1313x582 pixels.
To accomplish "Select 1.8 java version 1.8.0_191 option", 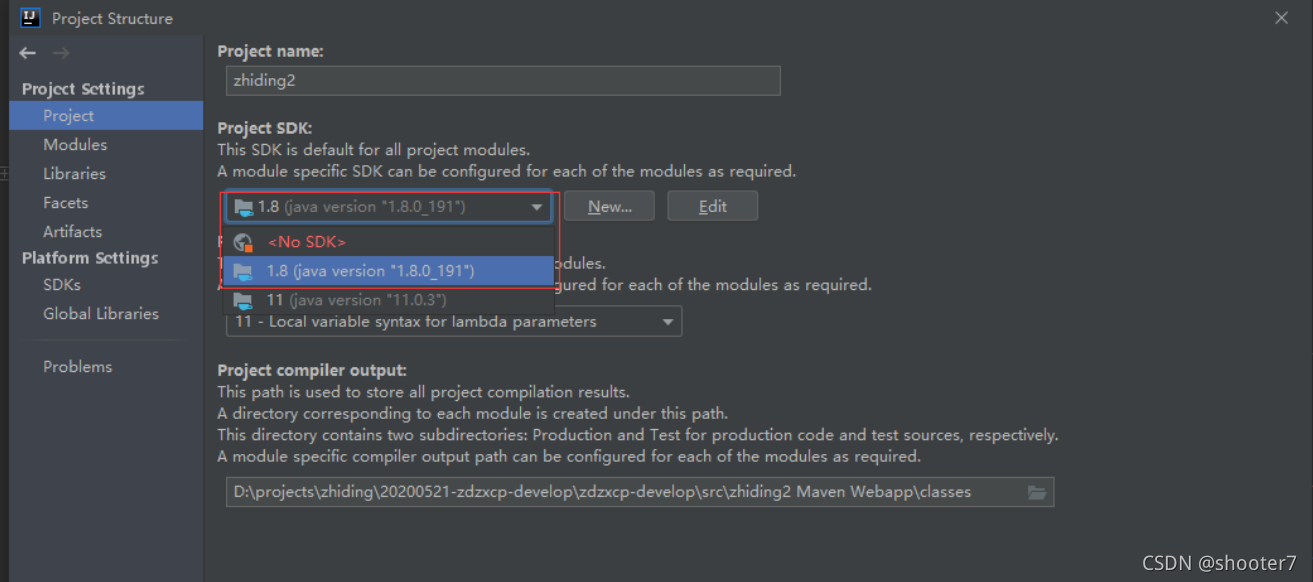I will 388,271.
